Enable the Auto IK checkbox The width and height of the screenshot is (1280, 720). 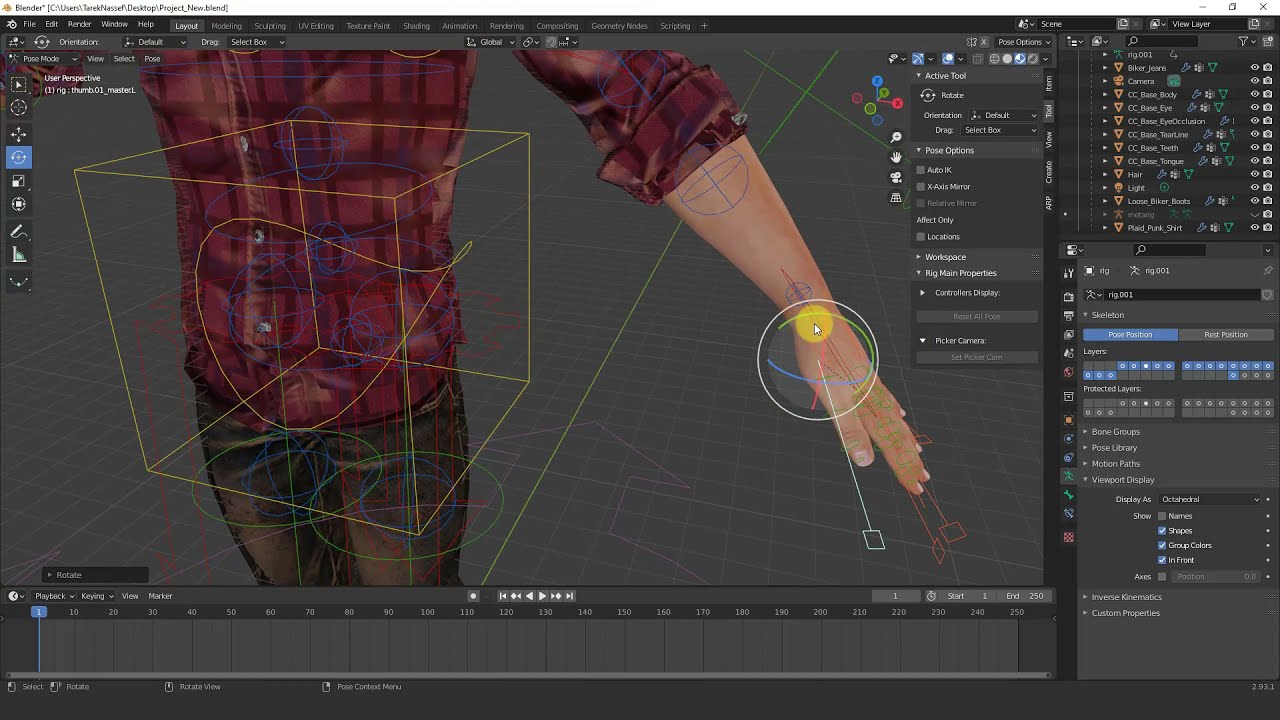(922, 170)
